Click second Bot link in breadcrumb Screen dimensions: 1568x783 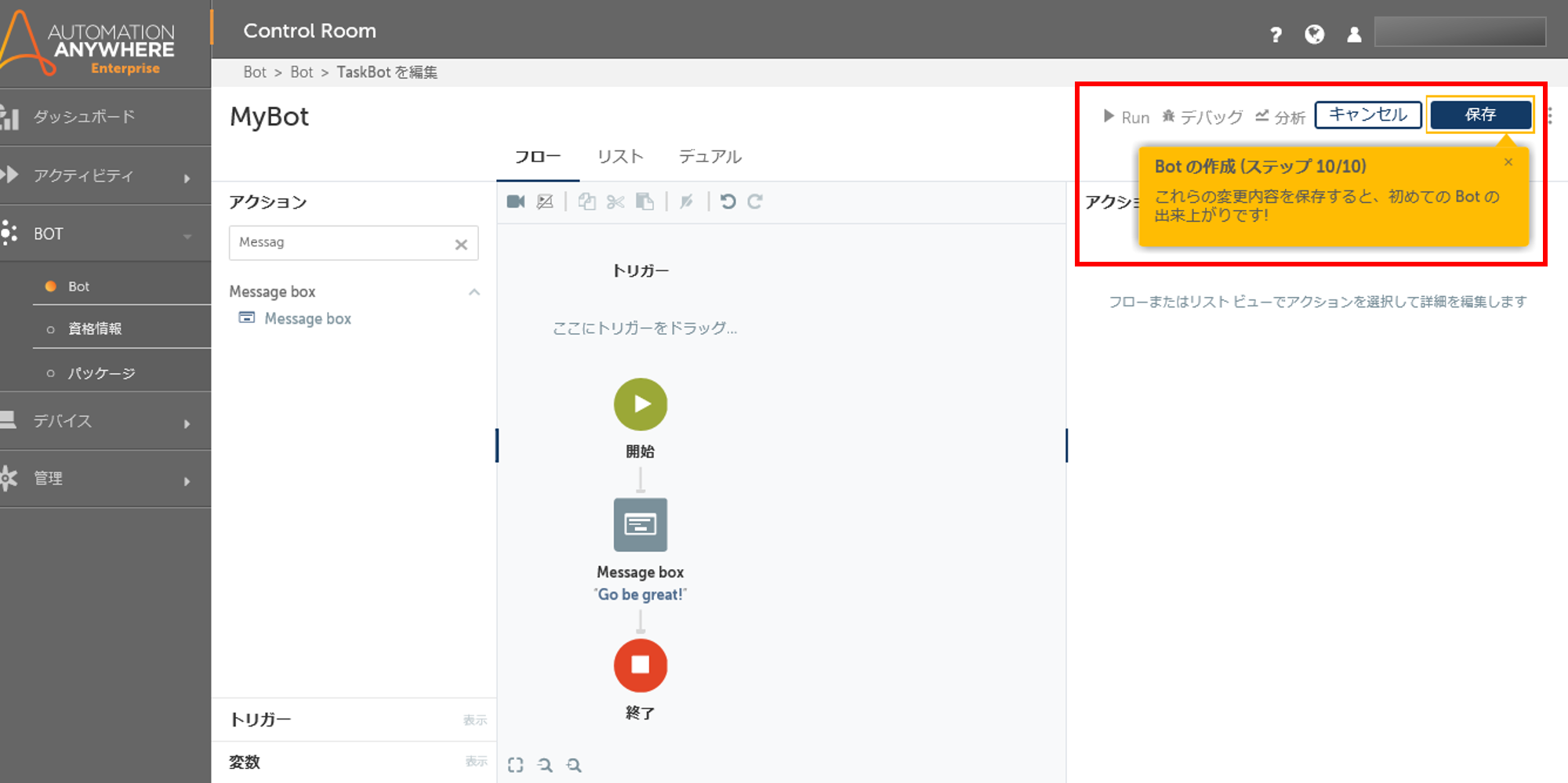coord(302,72)
